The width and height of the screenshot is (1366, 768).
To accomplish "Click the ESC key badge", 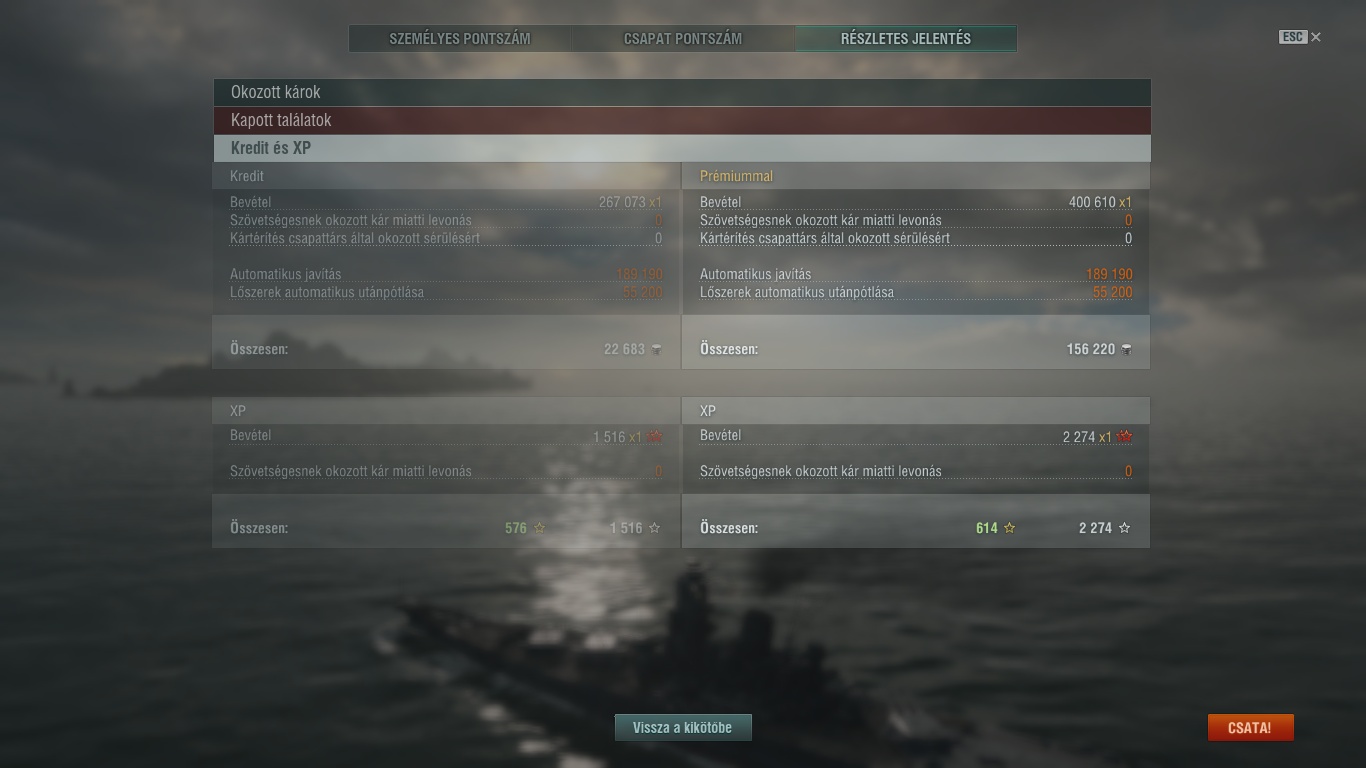I will 1292,37.
